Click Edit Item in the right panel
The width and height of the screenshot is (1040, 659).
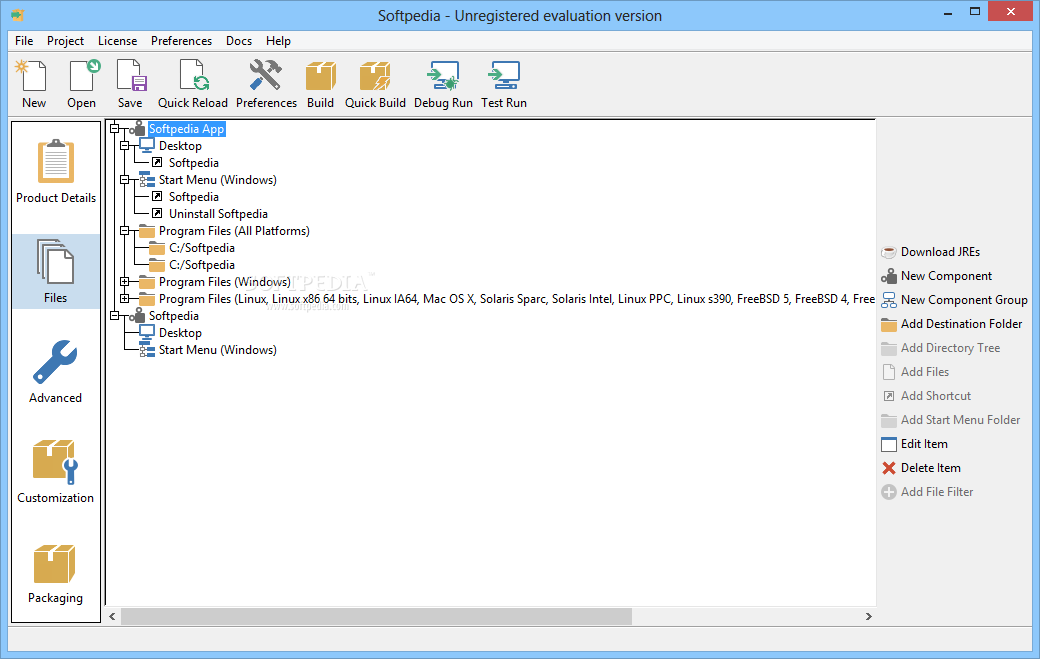pyautogui.click(x=915, y=444)
